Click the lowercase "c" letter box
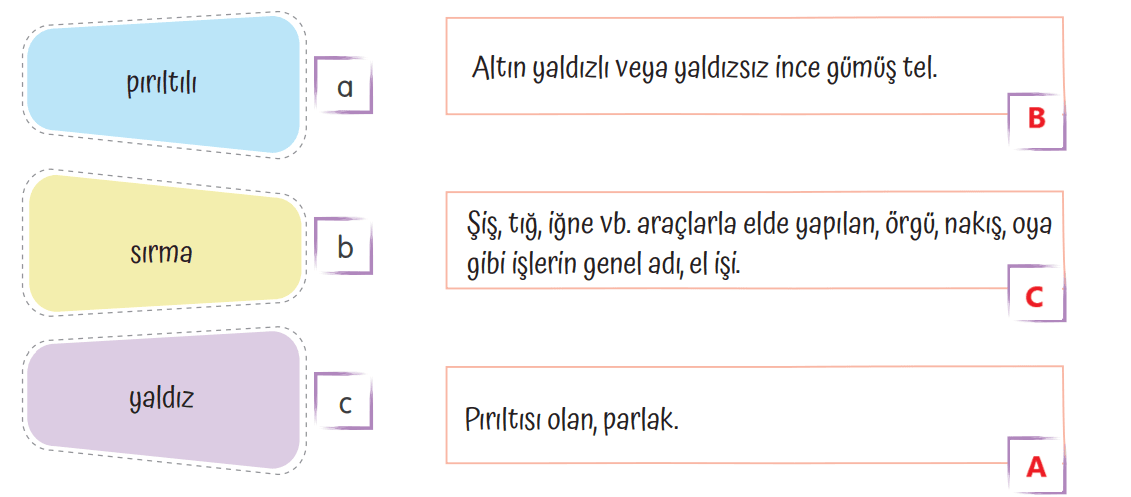1131x497 pixels. [344, 403]
